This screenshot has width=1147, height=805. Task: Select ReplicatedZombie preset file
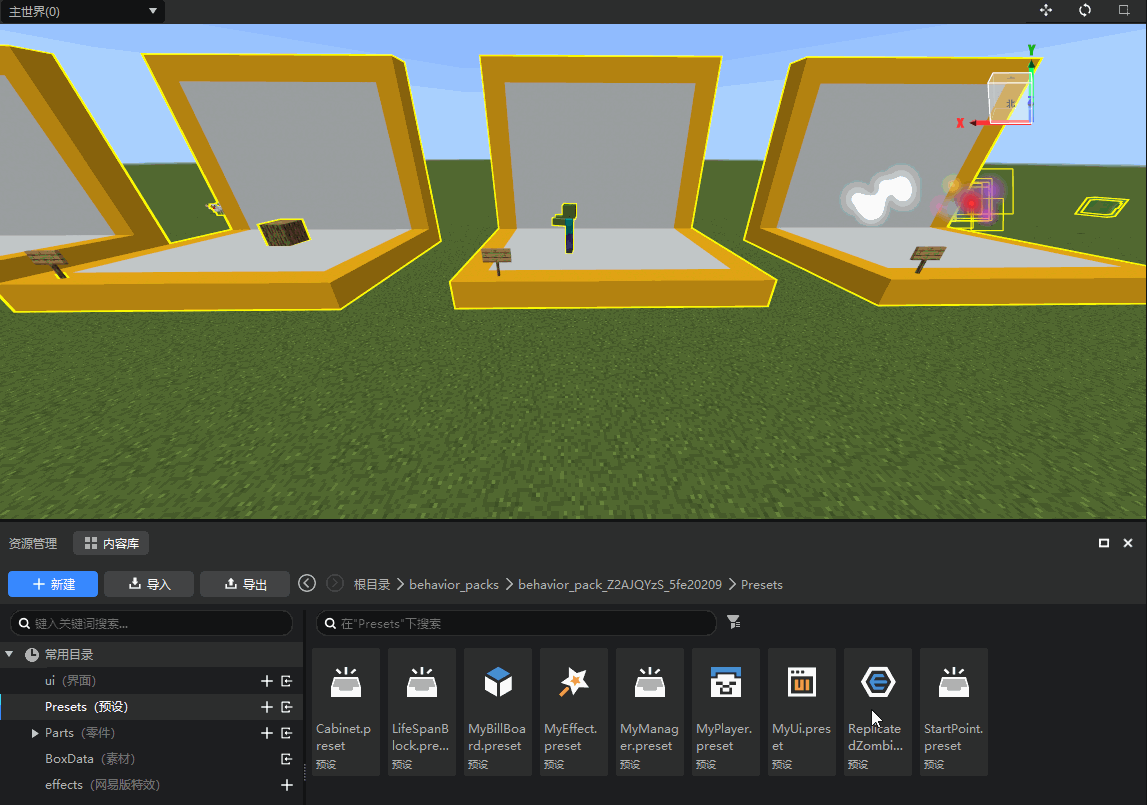coord(878,711)
